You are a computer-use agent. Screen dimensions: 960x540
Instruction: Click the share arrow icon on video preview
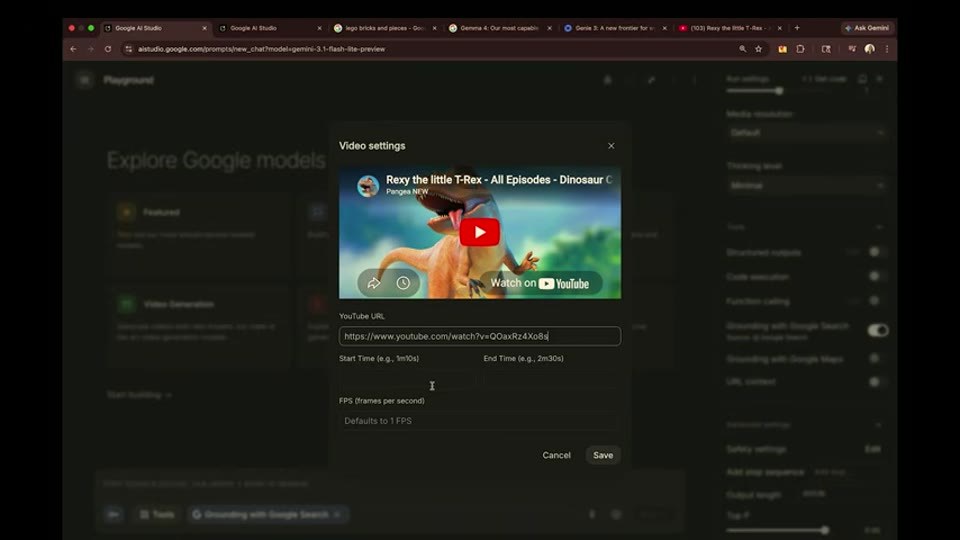pyautogui.click(x=373, y=283)
